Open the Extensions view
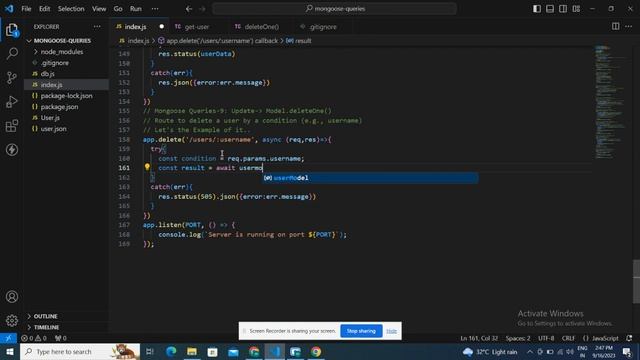The image size is (640, 360). click(x=12, y=126)
